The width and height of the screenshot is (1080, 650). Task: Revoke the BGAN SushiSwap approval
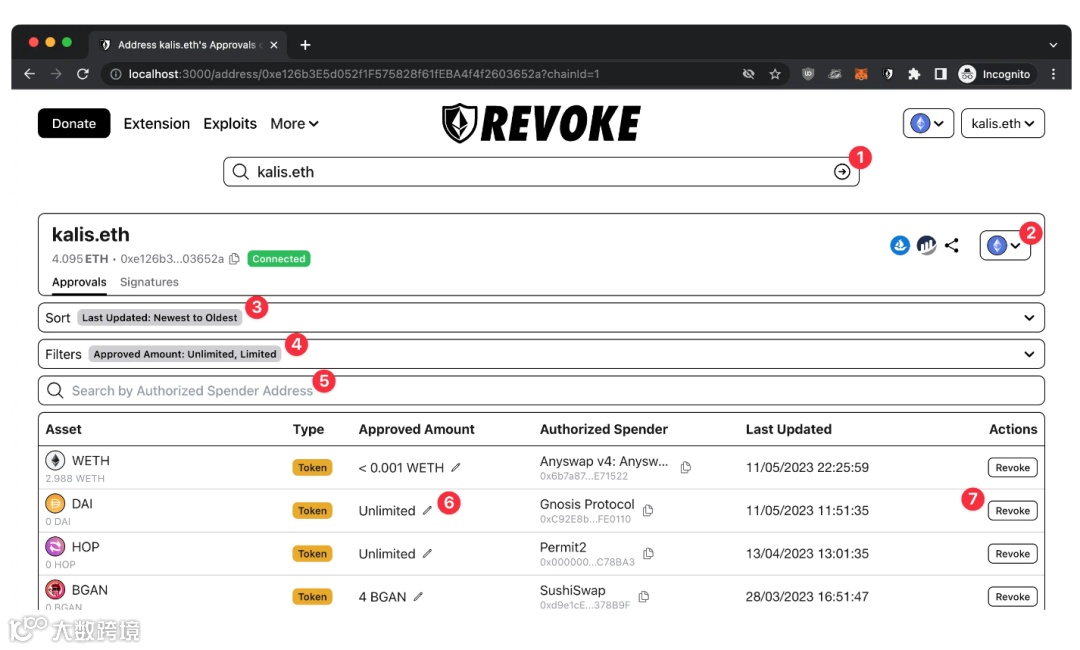1012,597
